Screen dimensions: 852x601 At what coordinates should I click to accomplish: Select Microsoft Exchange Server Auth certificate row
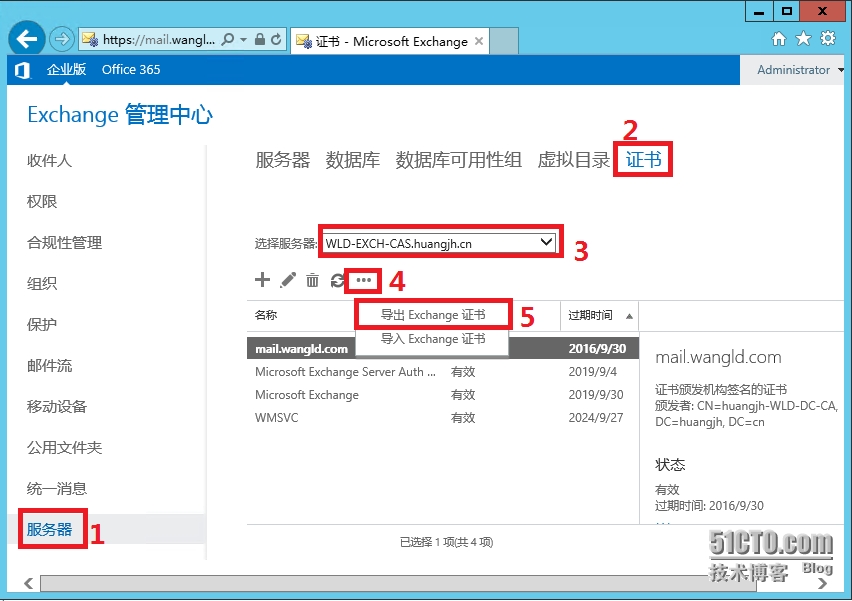pos(443,372)
